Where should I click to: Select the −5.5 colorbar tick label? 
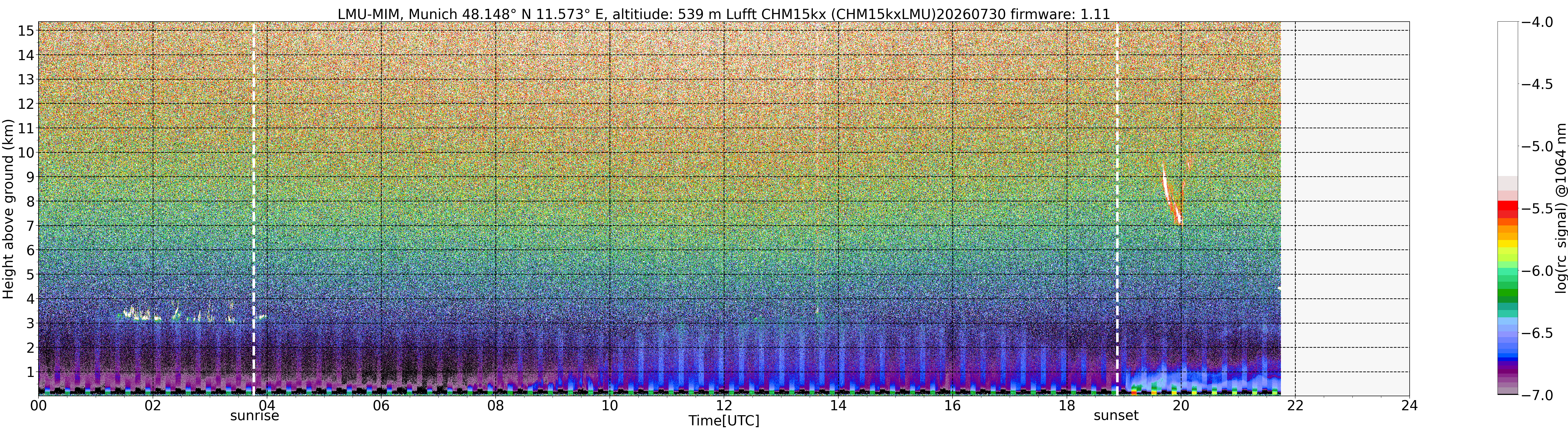pos(1537,209)
